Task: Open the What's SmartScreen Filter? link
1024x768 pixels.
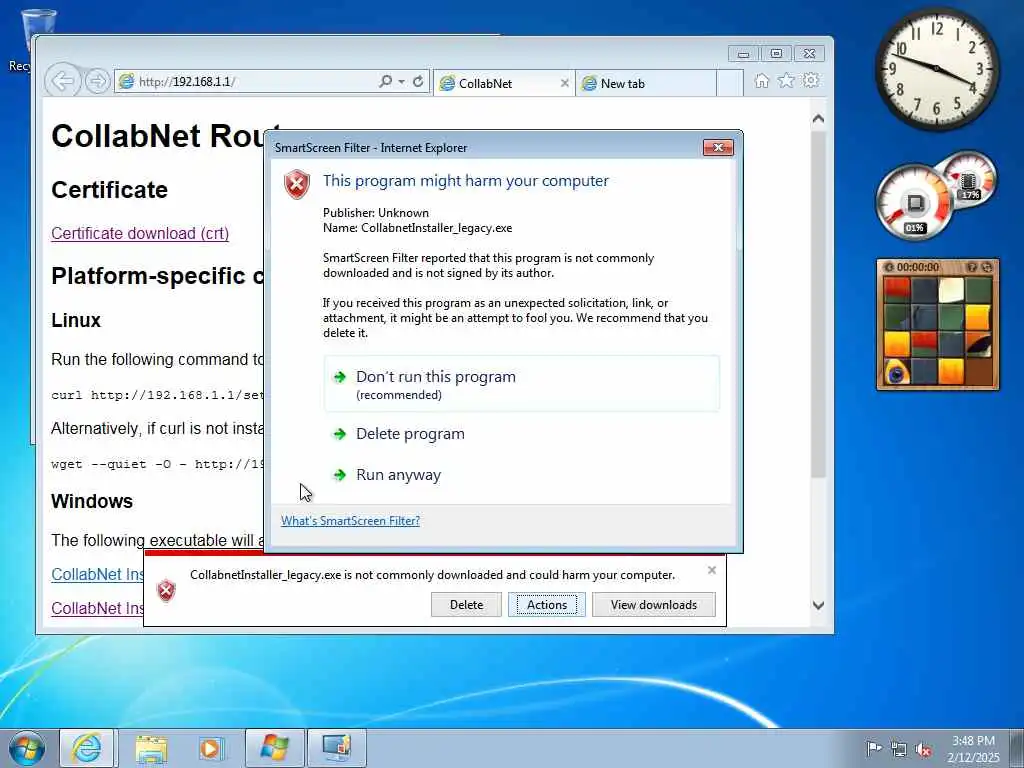Action: point(350,520)
